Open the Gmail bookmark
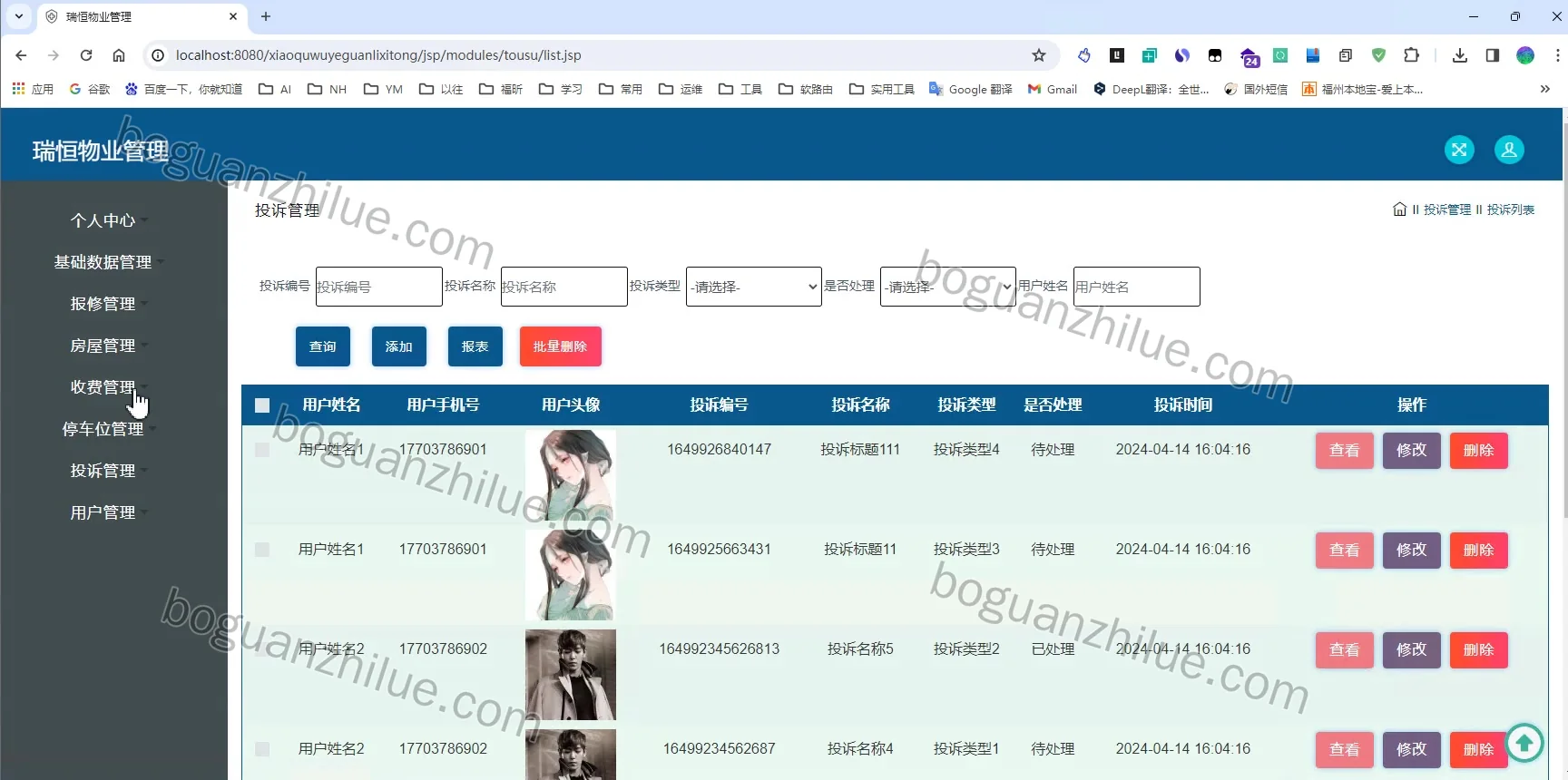Image resolution: width=1568 pixels, height=780 pixels. pyautogui.click(x=1053, y=89)
